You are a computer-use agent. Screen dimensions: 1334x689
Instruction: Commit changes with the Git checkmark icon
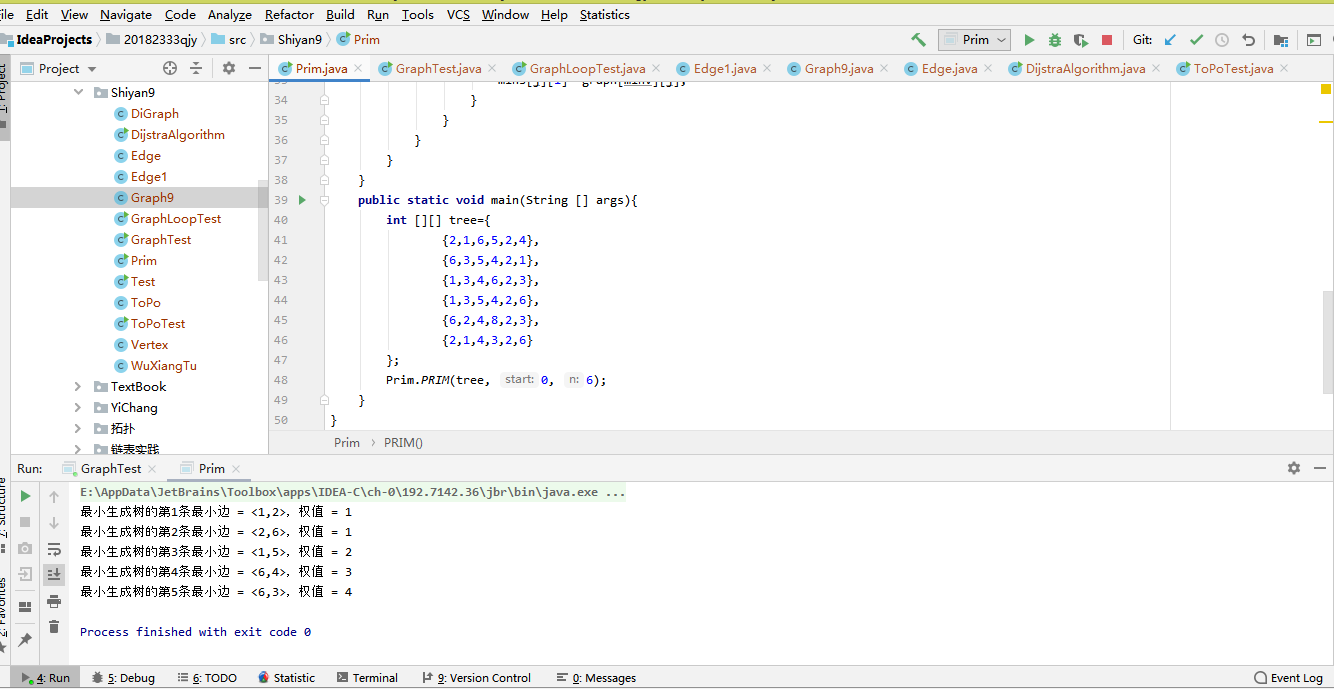click(x=1196, y=40)
